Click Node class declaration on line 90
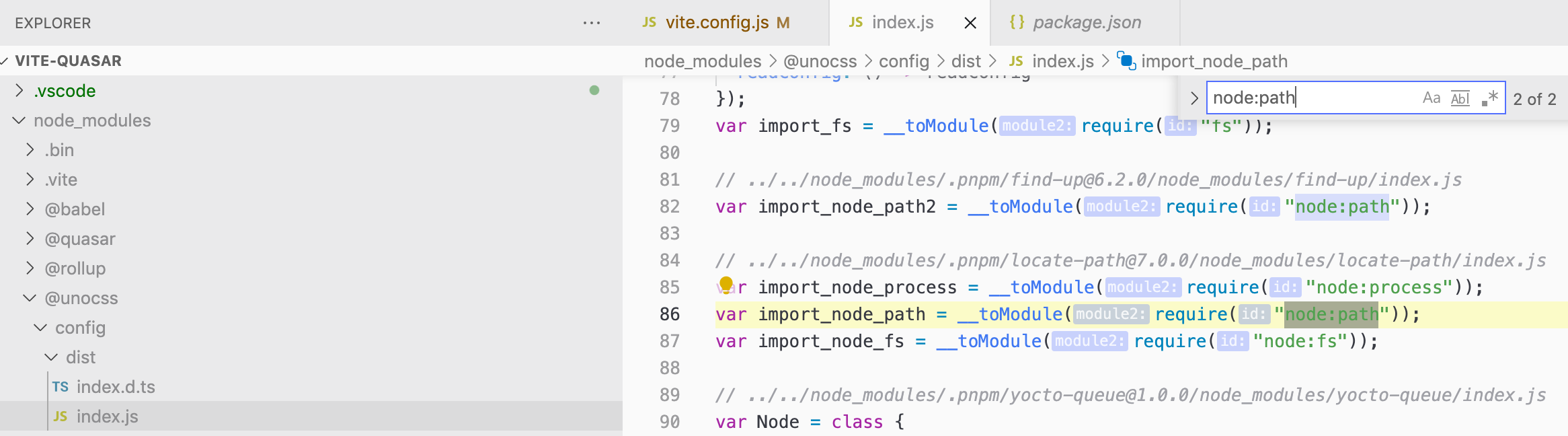Screen dimensions: 1568x436 [778, 422]
